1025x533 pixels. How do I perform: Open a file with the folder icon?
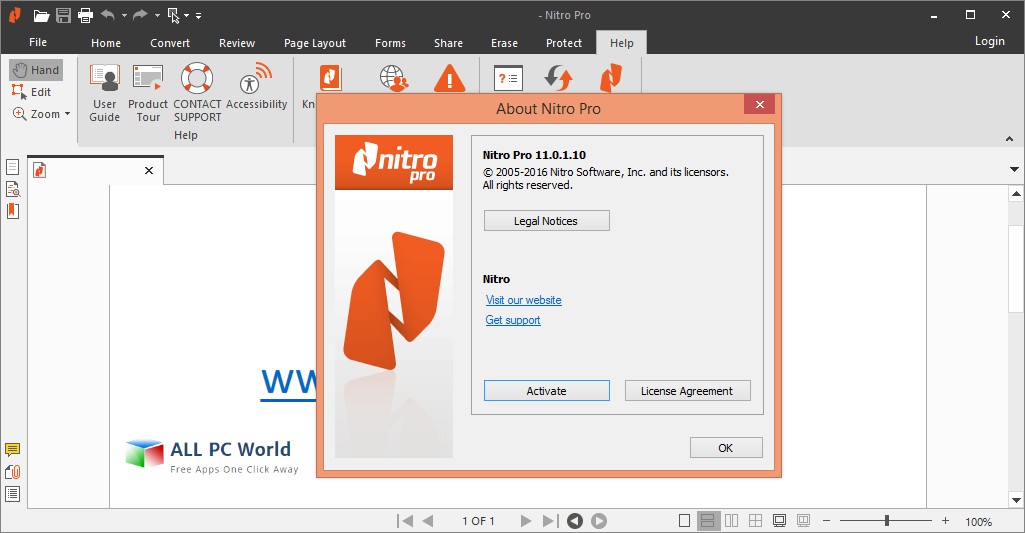[x=41, y=16]
